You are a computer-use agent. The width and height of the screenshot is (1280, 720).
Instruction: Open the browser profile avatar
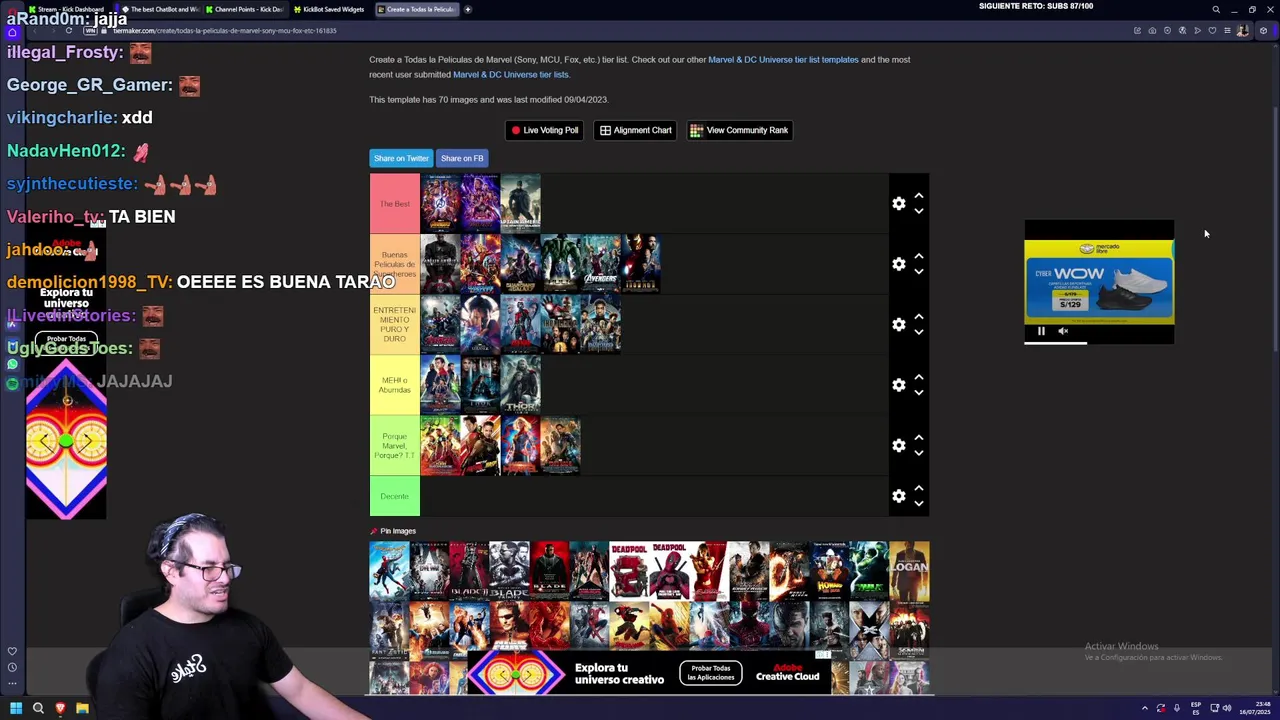coord(1242,31)
